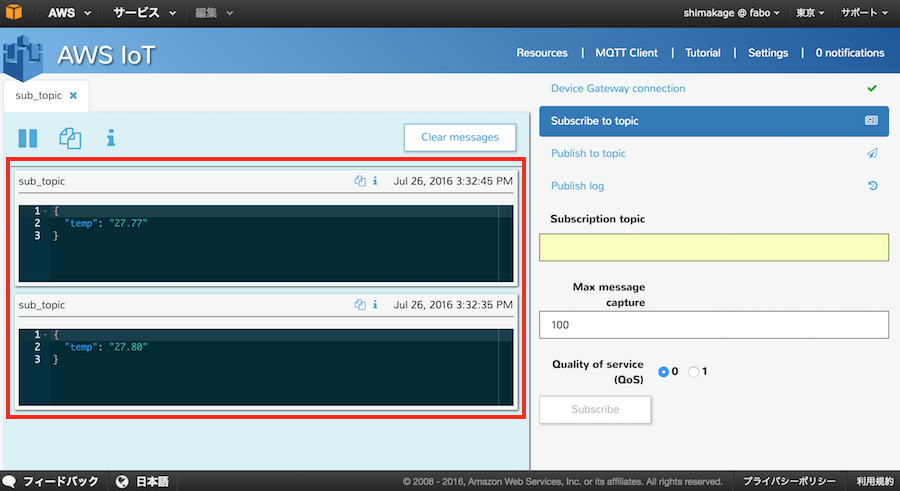Select QoS level 0 radio button
The width and height of the screenshot is (900, 491).
[663, 372]
